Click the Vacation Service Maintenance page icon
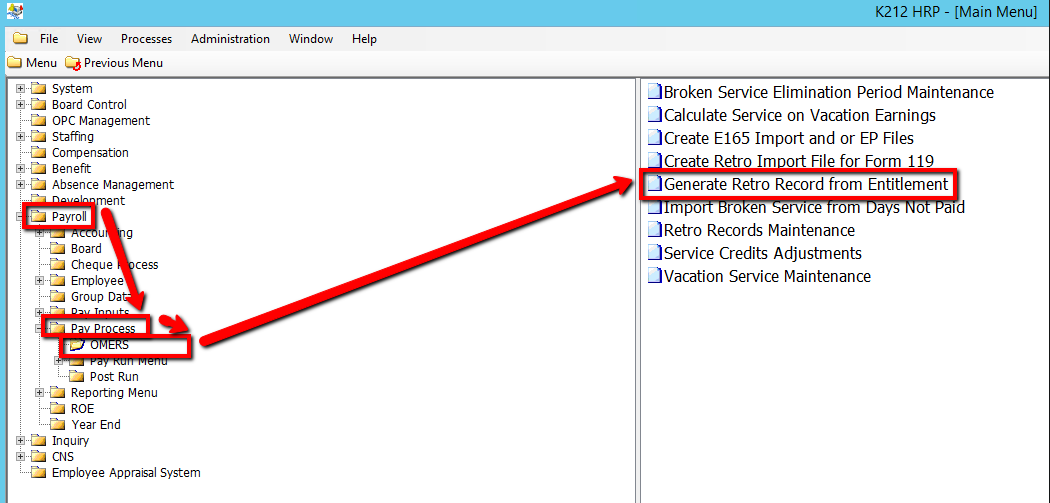The image size is (1050, 503). pyautogui.click(x=654, y=276)
